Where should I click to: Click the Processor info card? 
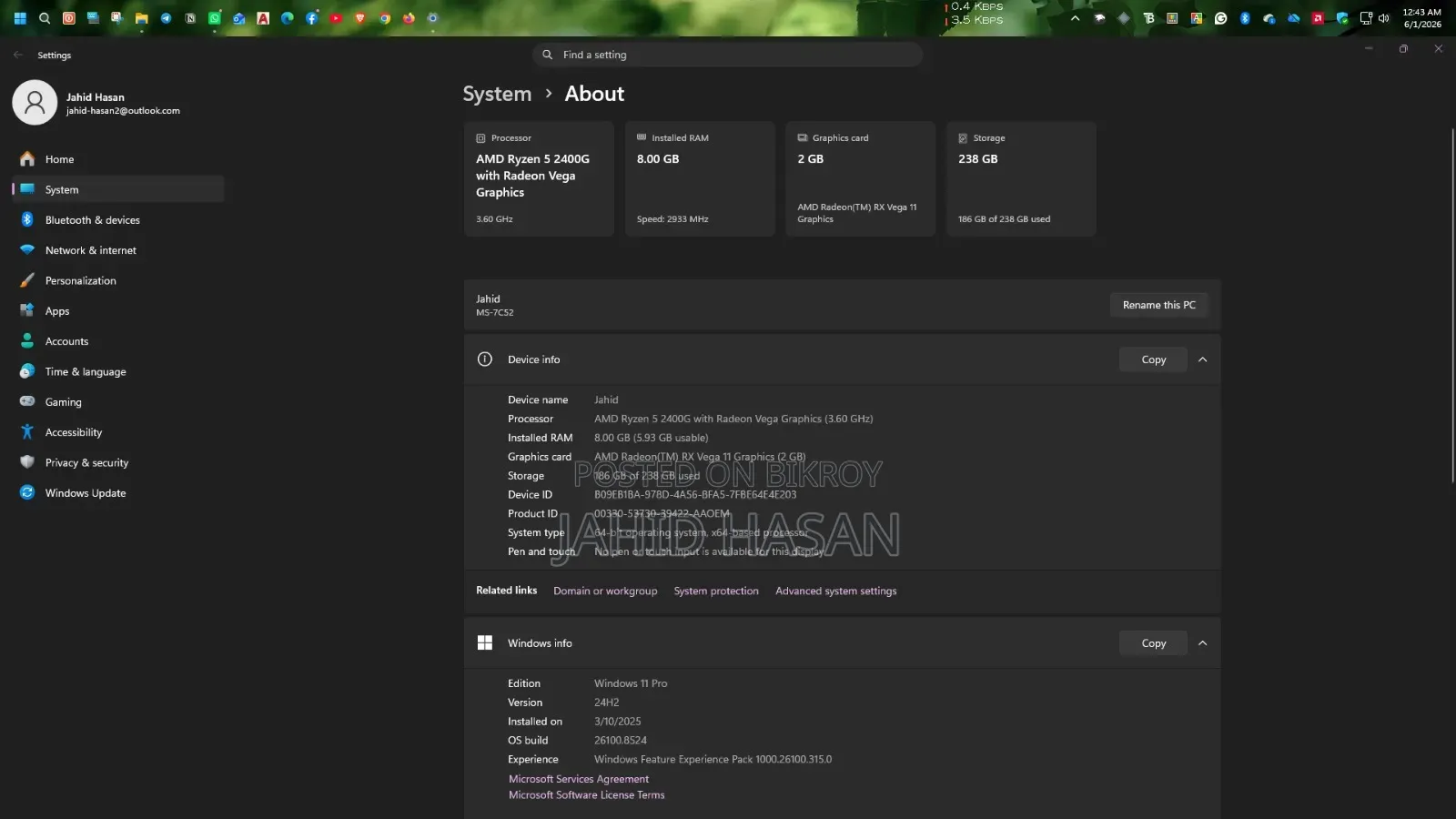(539, 178)
